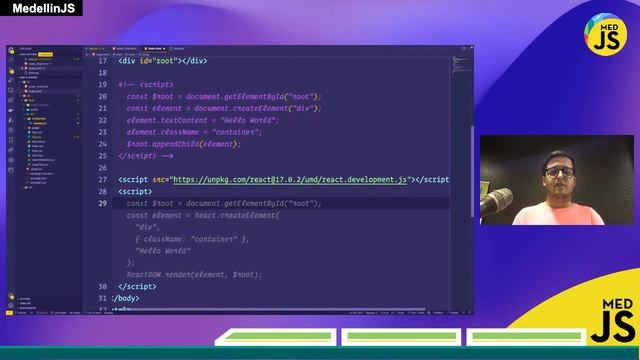
Task: Click the yellow remote indicator in status bar
Action: click(9, 313)
